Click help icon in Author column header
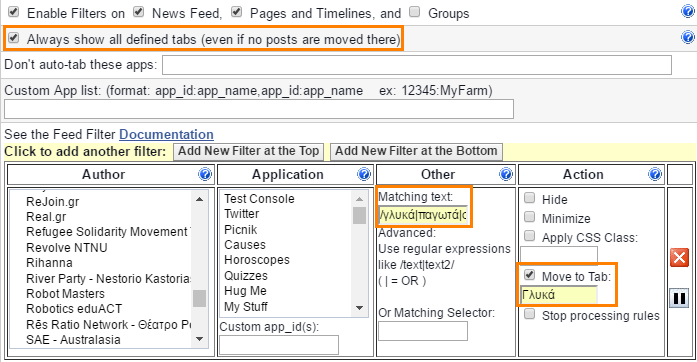The width and height of the screenshot is (697, 362). click(205, 174)
